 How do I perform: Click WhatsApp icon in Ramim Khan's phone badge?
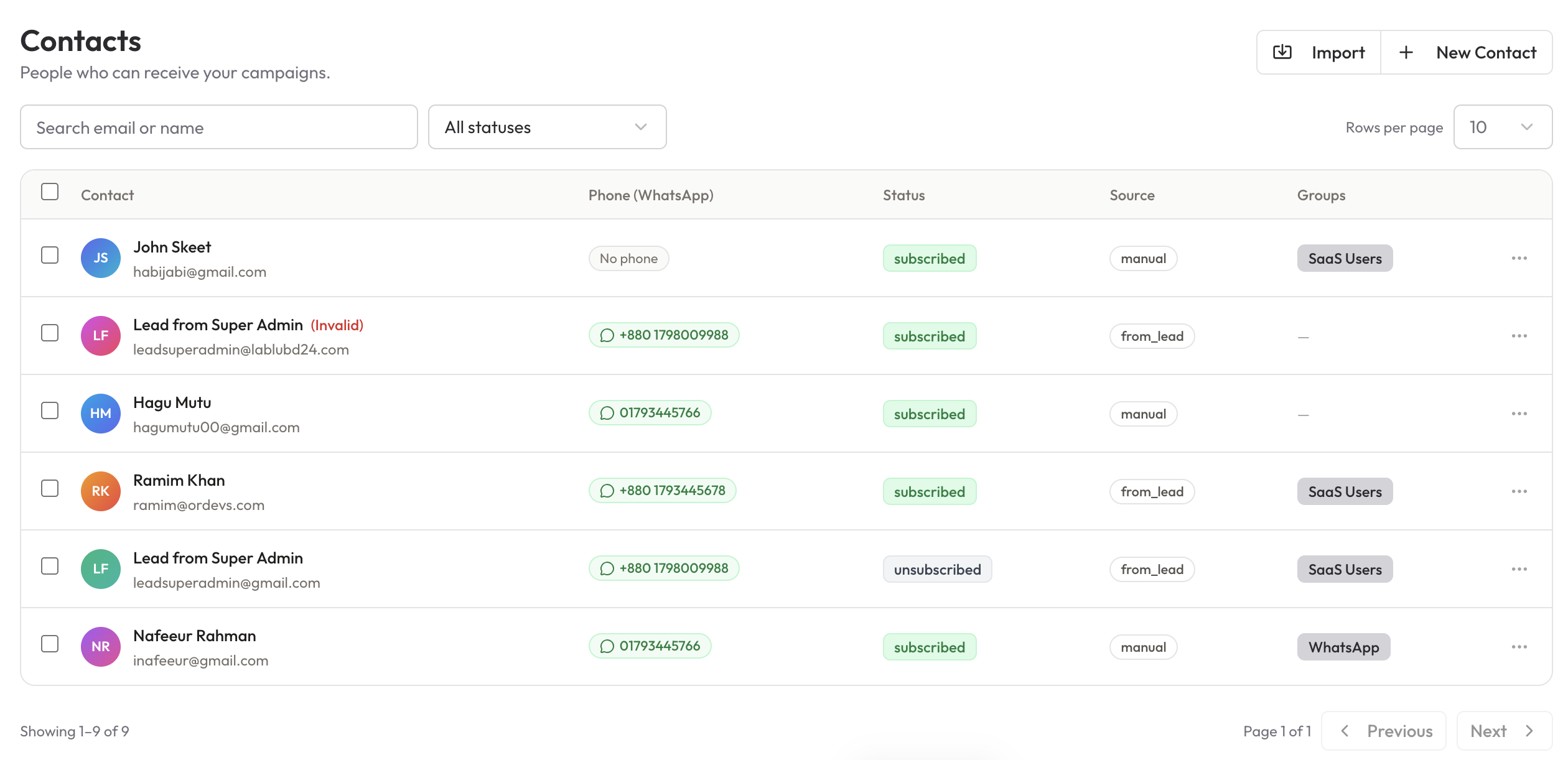tap(607, 491)
